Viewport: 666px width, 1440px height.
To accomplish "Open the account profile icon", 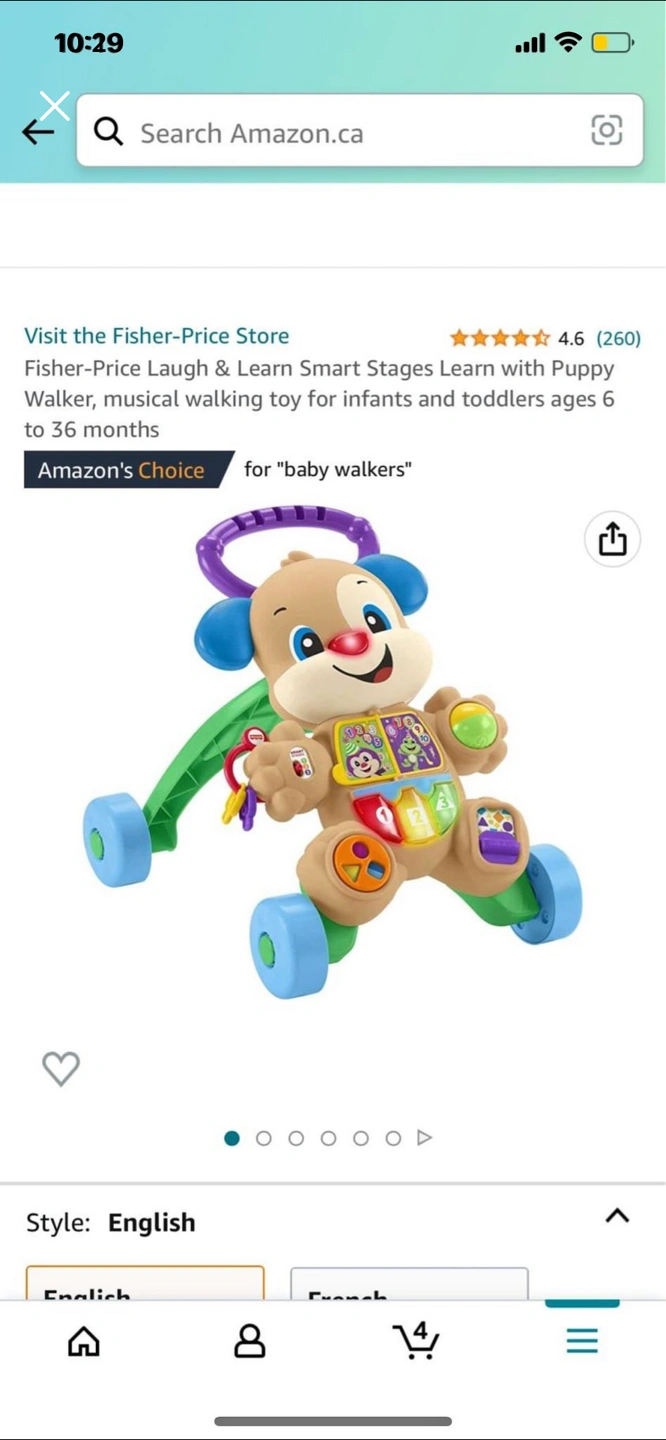I will tap(250, 1341).
